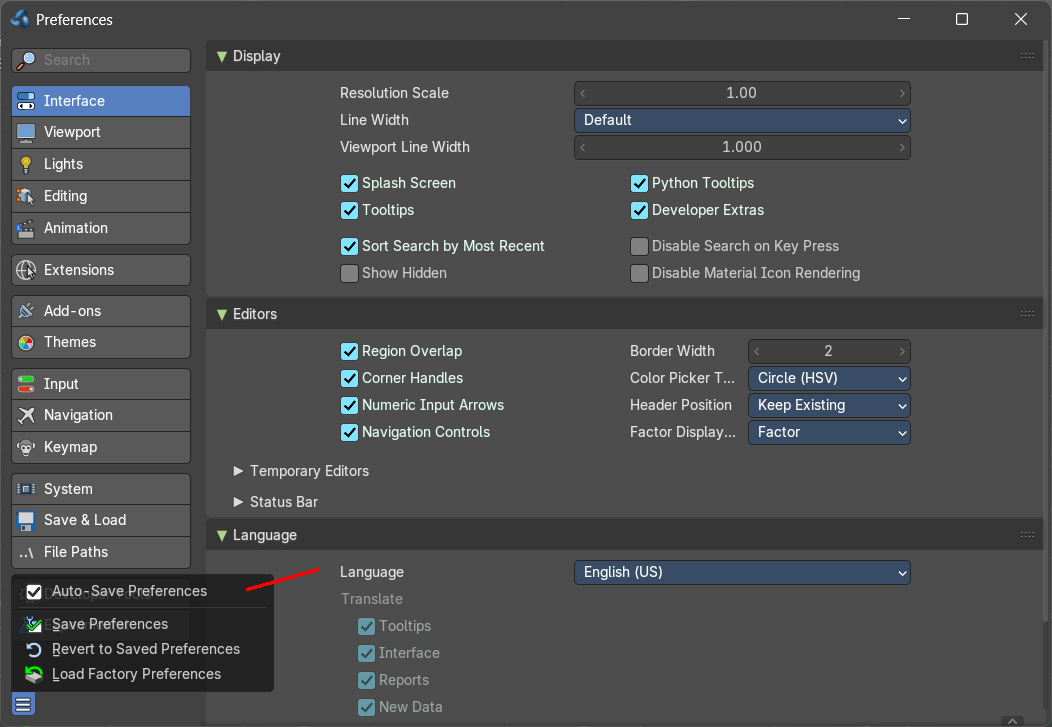Click the preferences Search field
Image resolution: width=1052 pixels, height=727 pixels.
(x=101, y=60)
